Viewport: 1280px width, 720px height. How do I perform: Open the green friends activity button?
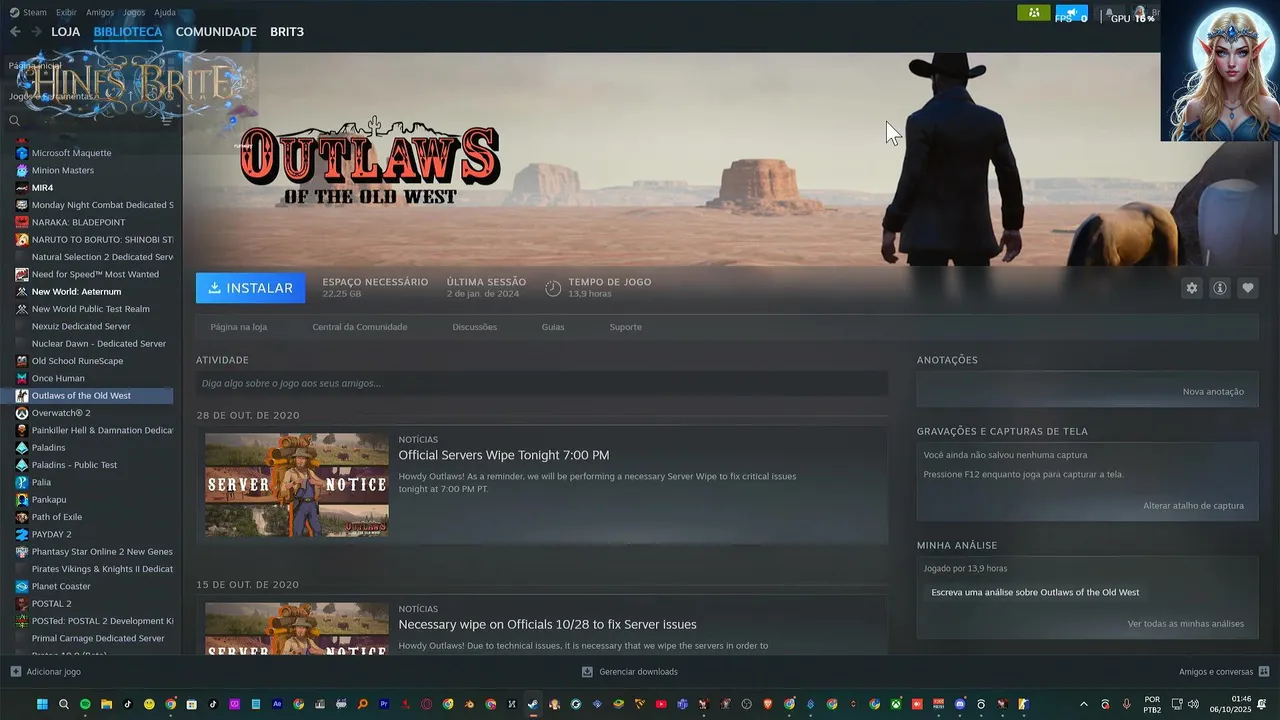tap(1033, 13)
